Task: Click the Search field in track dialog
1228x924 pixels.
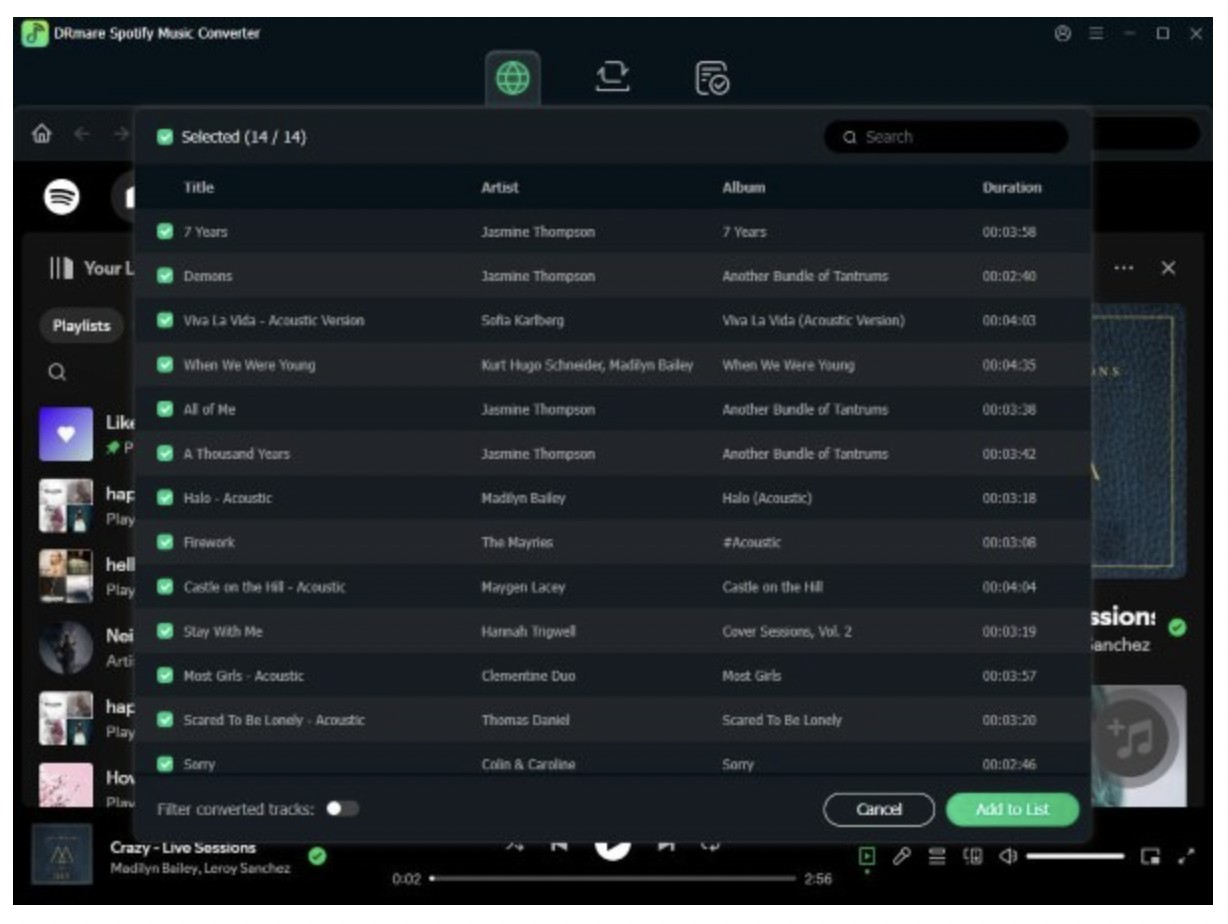Action: pyautogui.click(x=945, y=137)
